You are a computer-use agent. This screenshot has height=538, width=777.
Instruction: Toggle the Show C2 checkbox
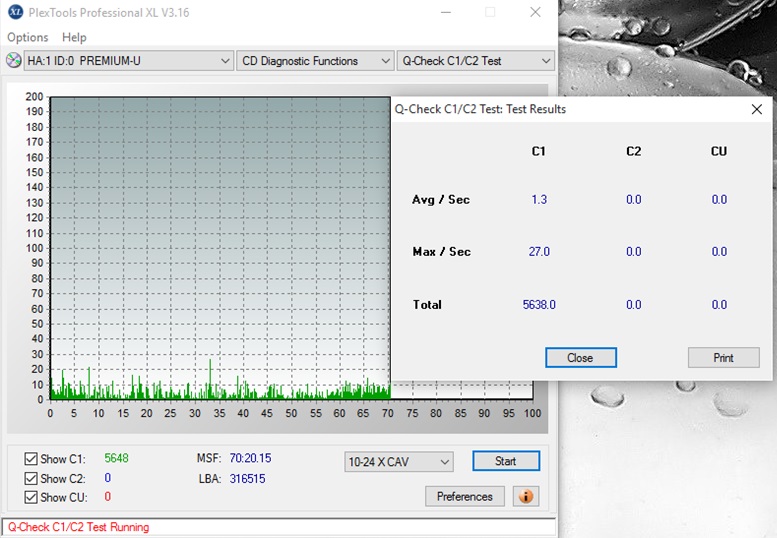tap(31, 478)
